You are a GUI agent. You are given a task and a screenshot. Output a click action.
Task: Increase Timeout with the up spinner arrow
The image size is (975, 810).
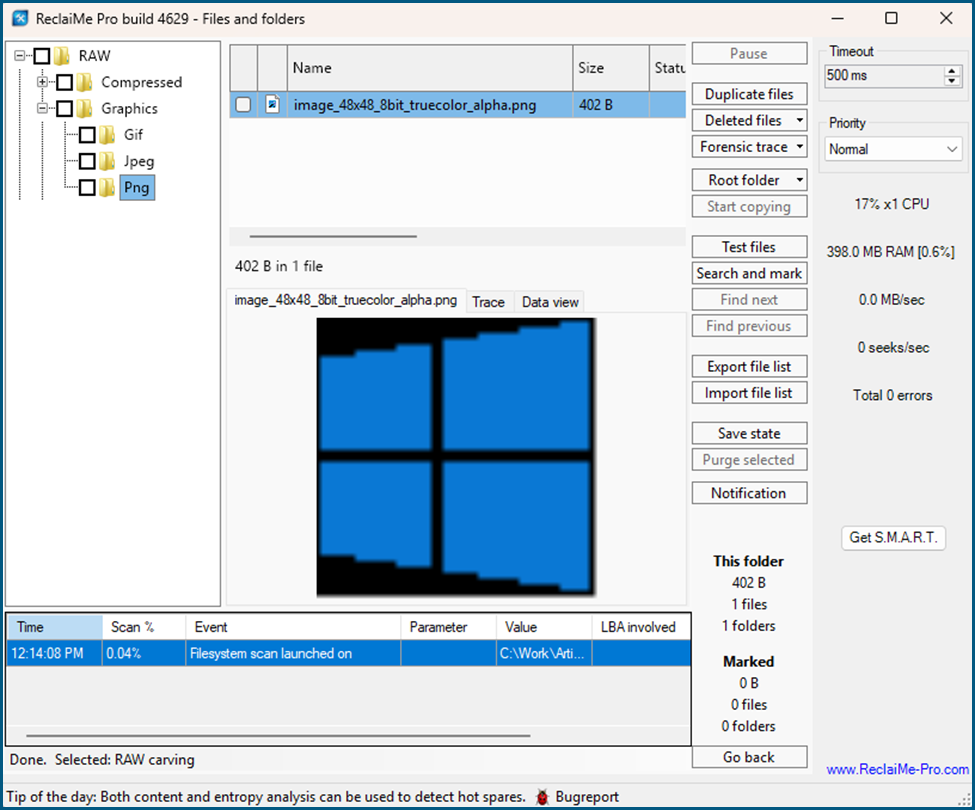click(x=952, y=71)
